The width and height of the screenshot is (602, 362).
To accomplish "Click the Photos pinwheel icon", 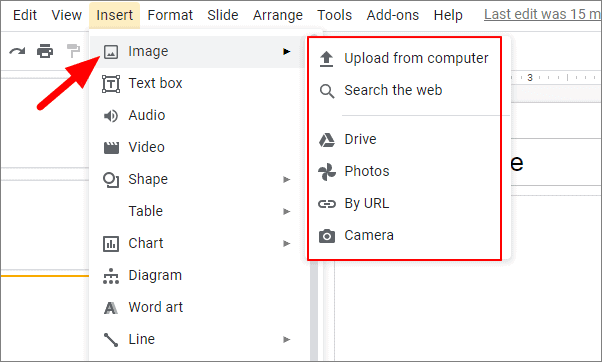I will tap(327, 172).
